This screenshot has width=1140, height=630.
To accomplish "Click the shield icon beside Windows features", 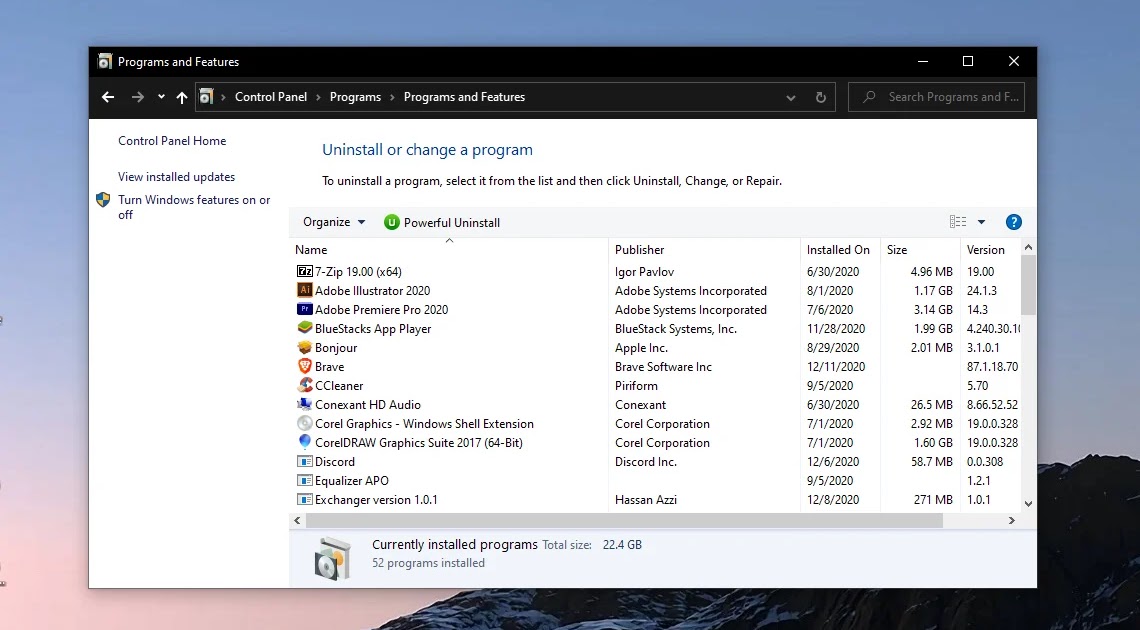I will pyautogui.click(x=103, y=200).
